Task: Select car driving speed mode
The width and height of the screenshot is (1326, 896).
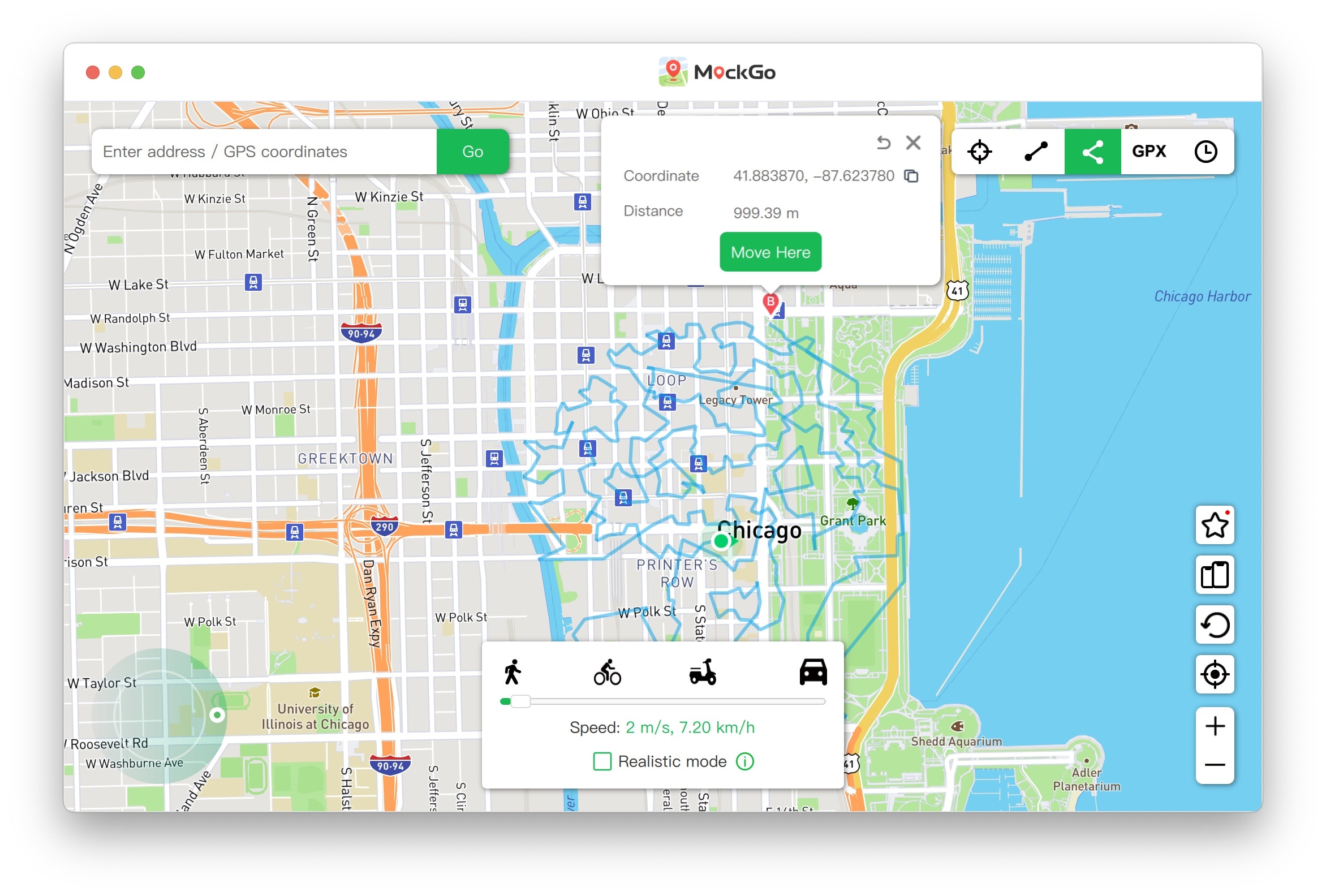Action: [812, 671]
